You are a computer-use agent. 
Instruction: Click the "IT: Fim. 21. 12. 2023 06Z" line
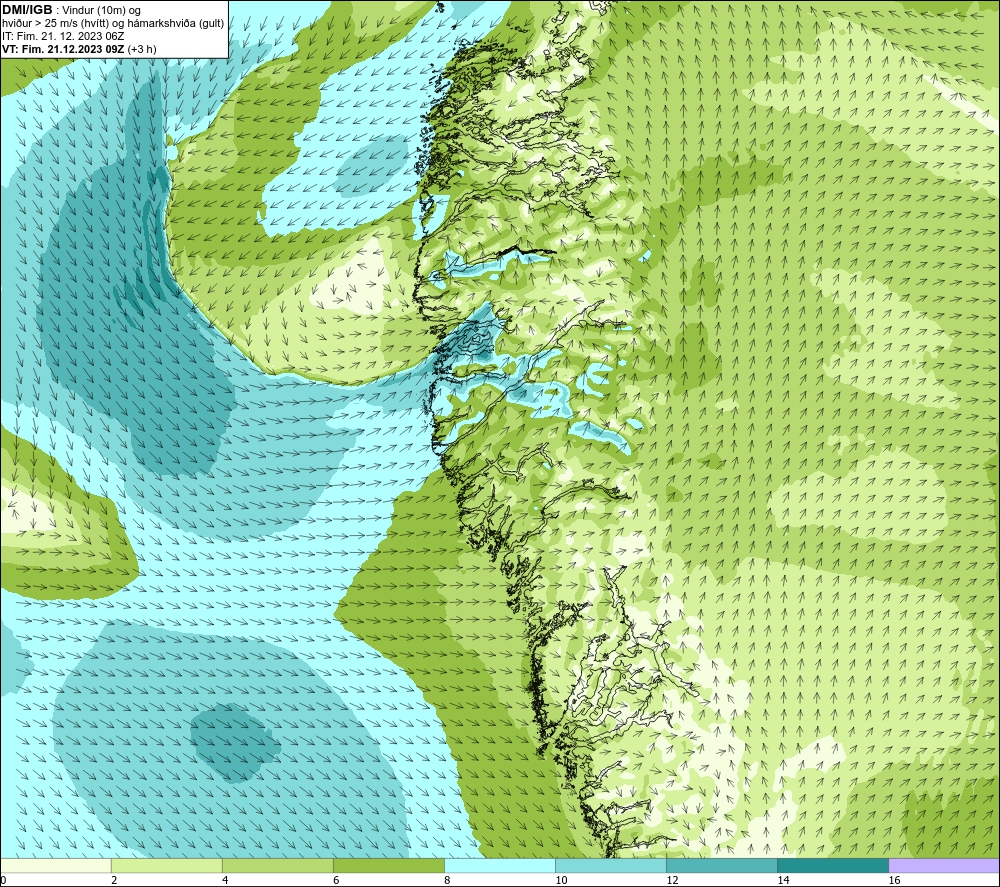coord(63,36)
